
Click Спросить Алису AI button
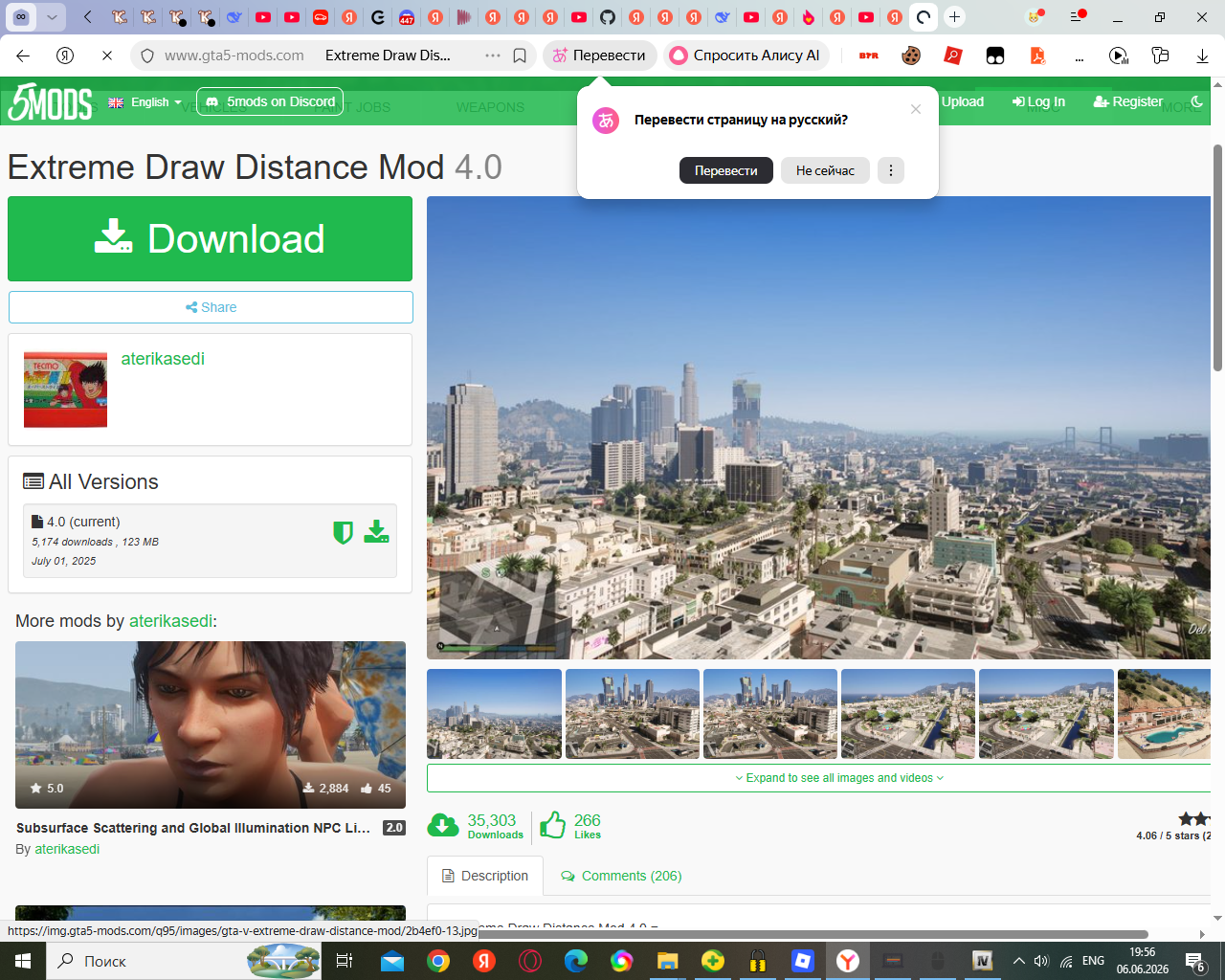pyautogui.click(x=746, y=56)
